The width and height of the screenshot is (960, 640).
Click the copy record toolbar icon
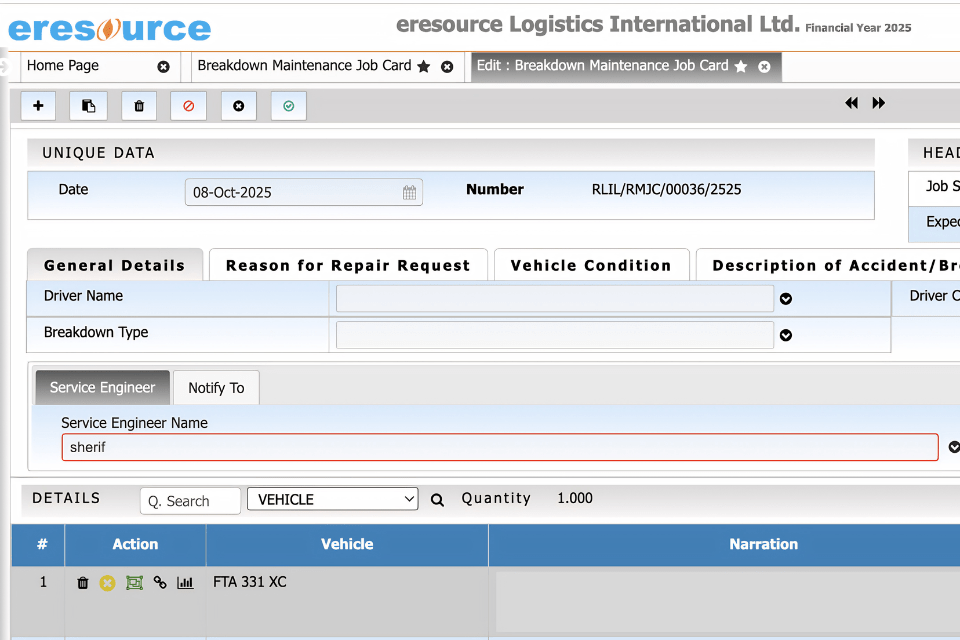click(x=89, y=106)
